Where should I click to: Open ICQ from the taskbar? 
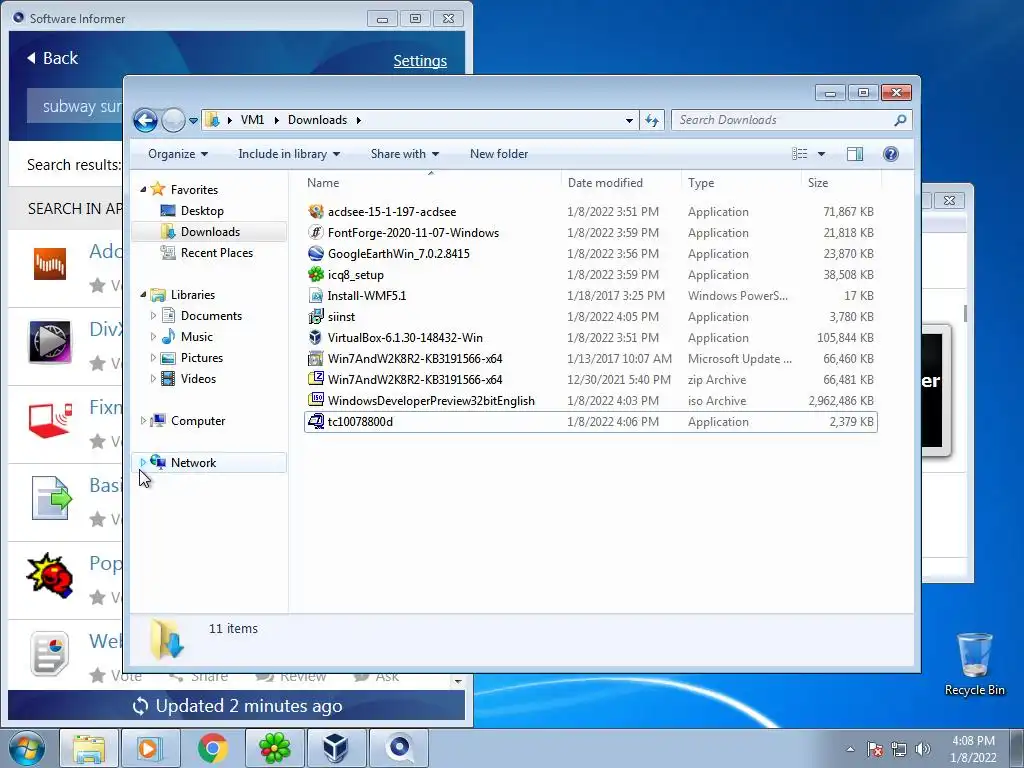coord(274,748)
